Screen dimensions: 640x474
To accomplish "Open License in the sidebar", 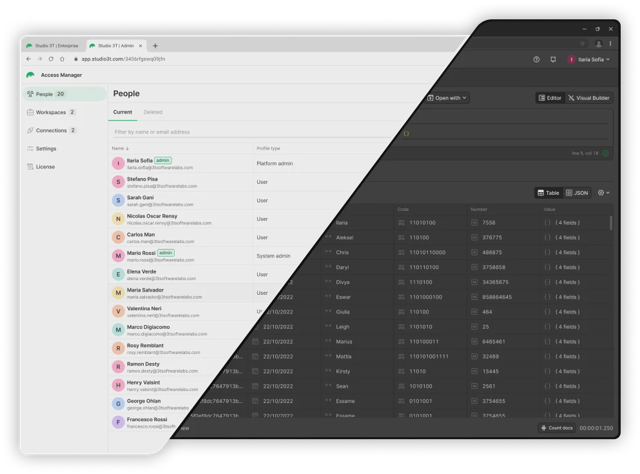I will tap(41, 167).
